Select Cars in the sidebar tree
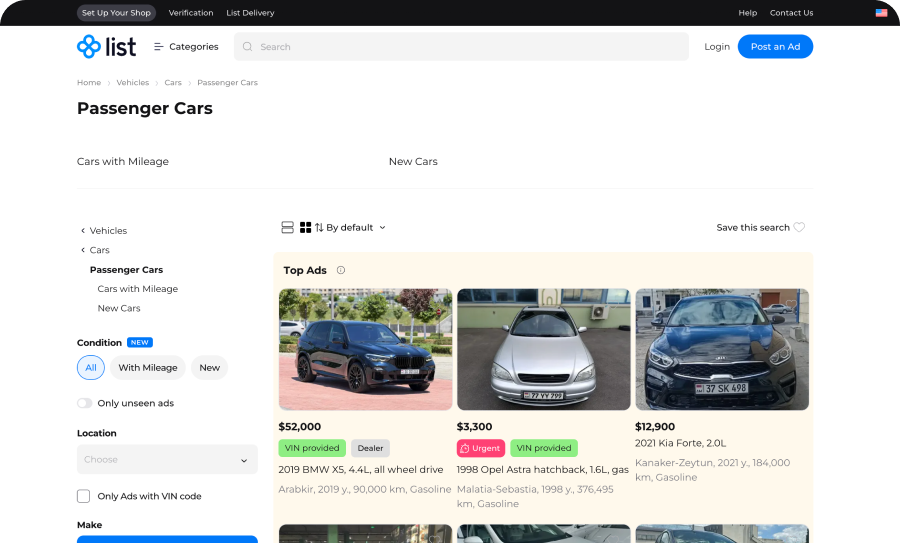900x543 pixels. [x=99, y=250]
